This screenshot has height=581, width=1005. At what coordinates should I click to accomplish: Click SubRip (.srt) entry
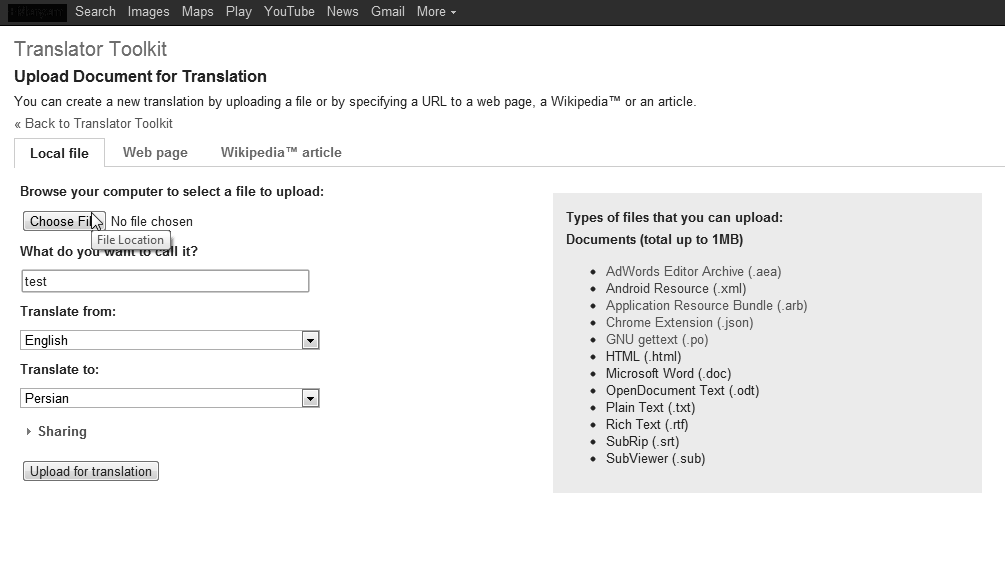pyautogui.click(x=642, y=441)
